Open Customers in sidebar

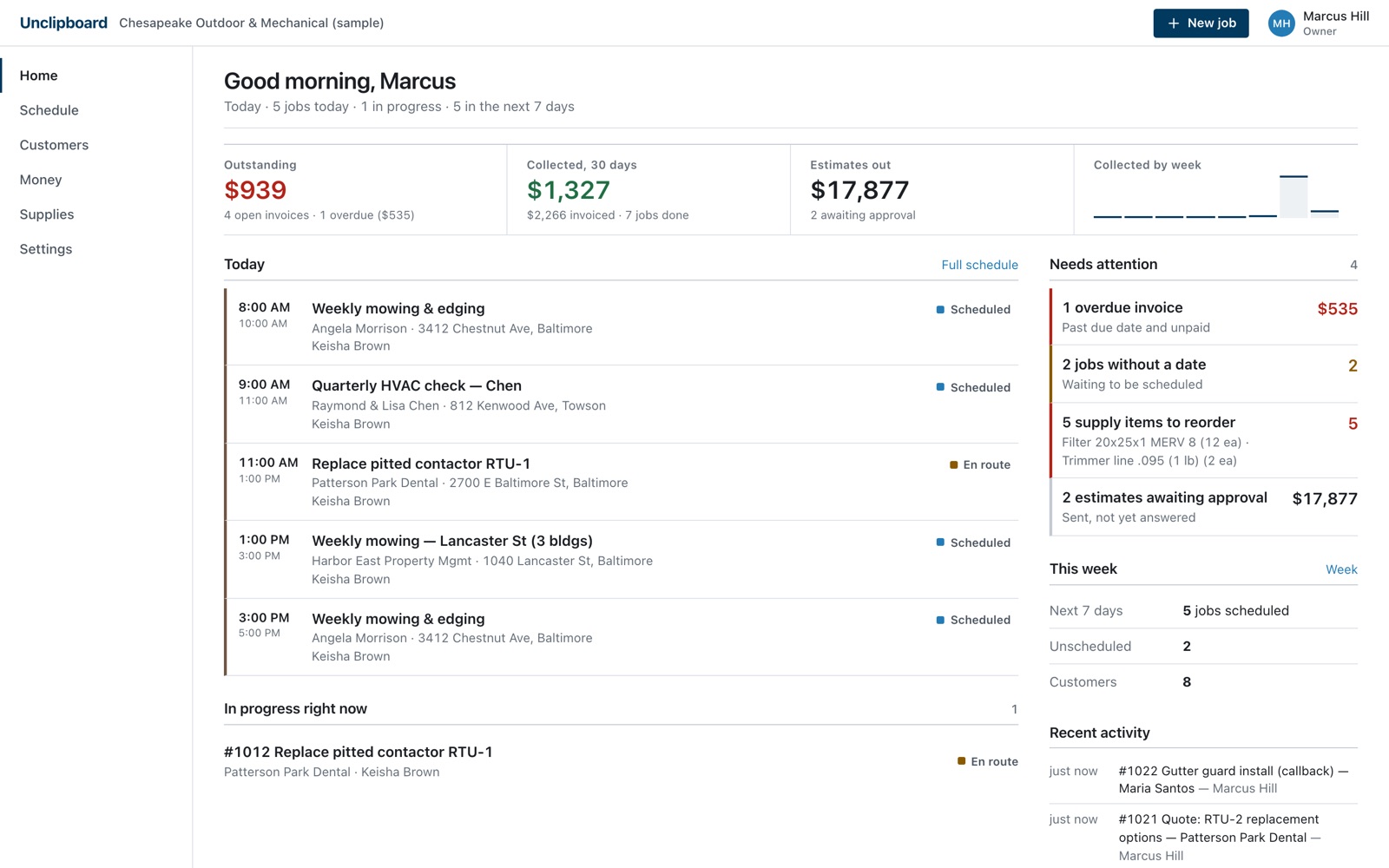tap(95, 145)
